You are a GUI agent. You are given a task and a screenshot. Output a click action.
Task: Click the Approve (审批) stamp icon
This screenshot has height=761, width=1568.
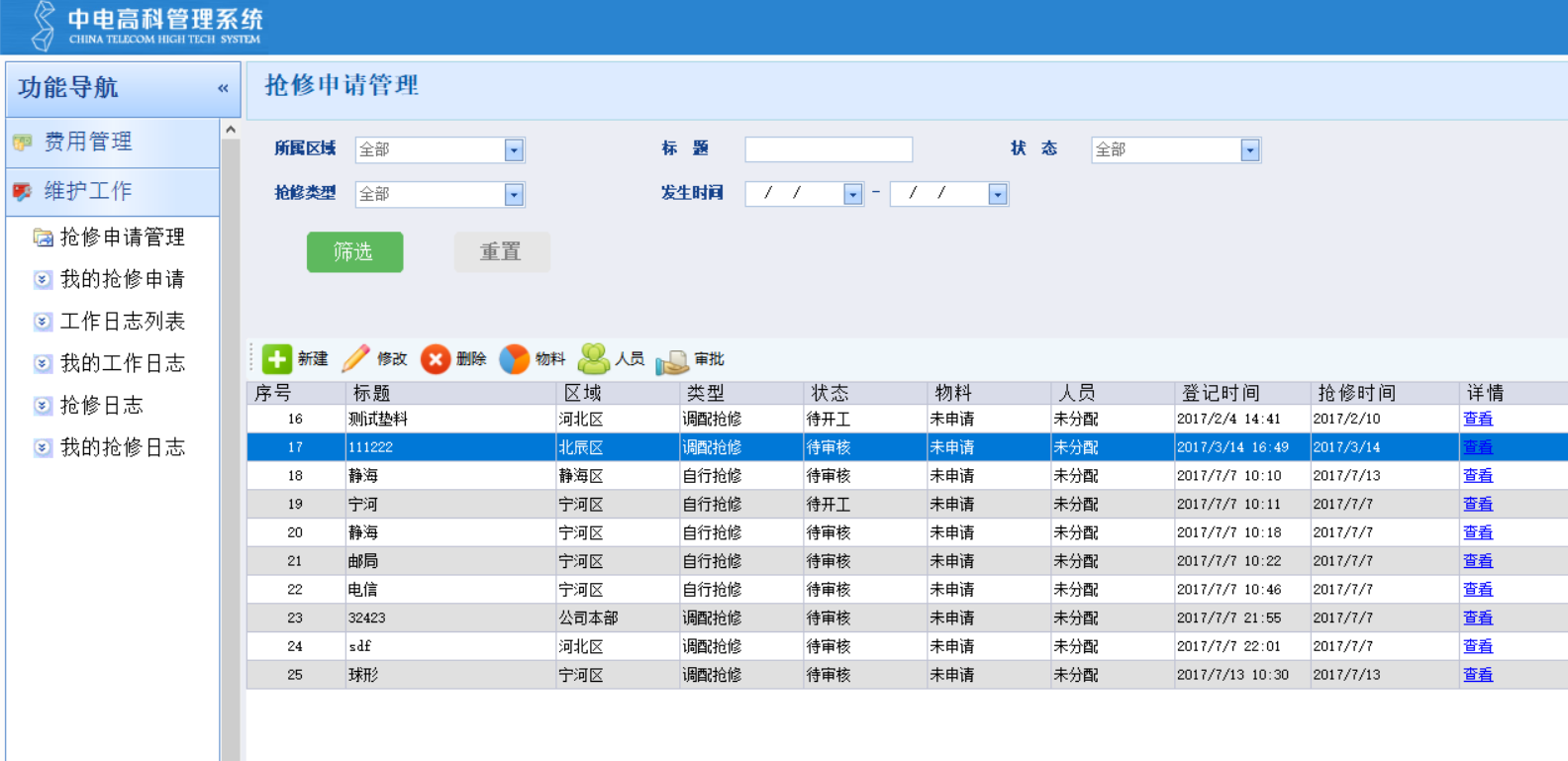pos(672,360)
